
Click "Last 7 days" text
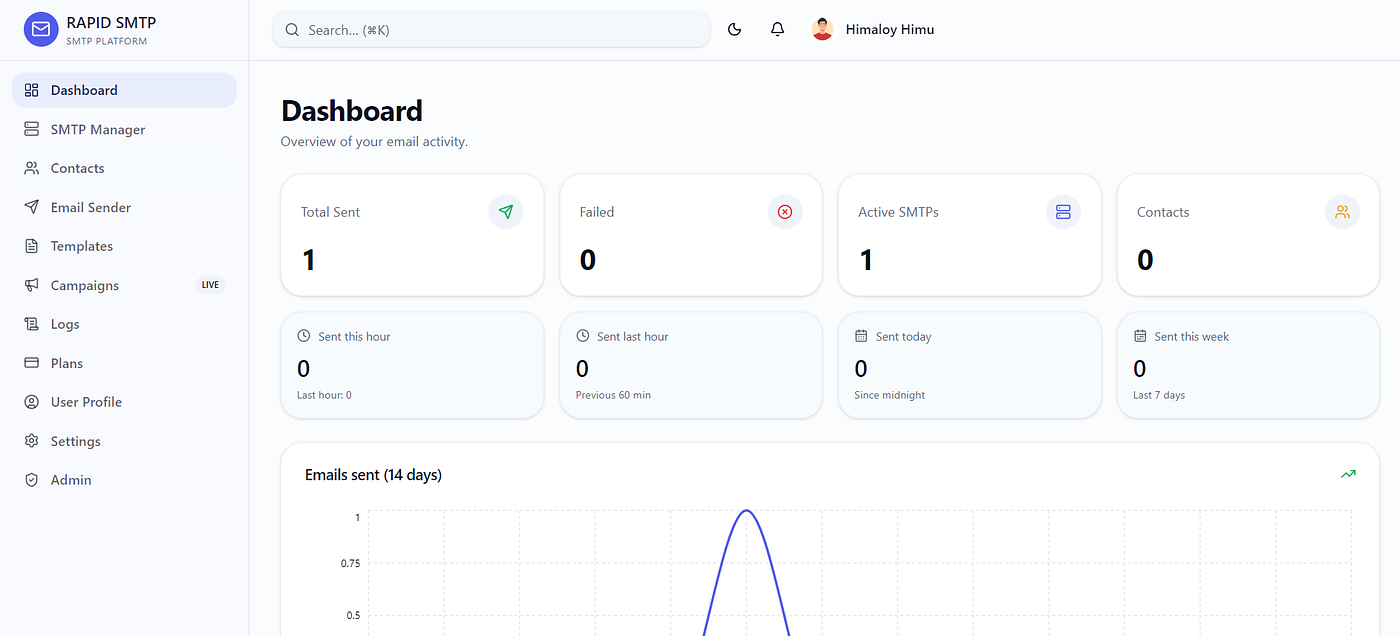1159,395
